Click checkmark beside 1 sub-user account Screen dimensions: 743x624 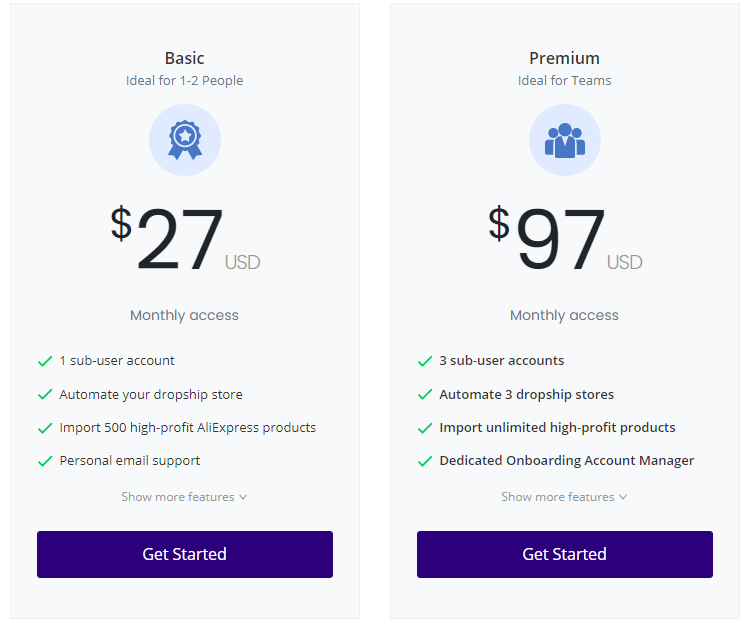pos(45,361)
